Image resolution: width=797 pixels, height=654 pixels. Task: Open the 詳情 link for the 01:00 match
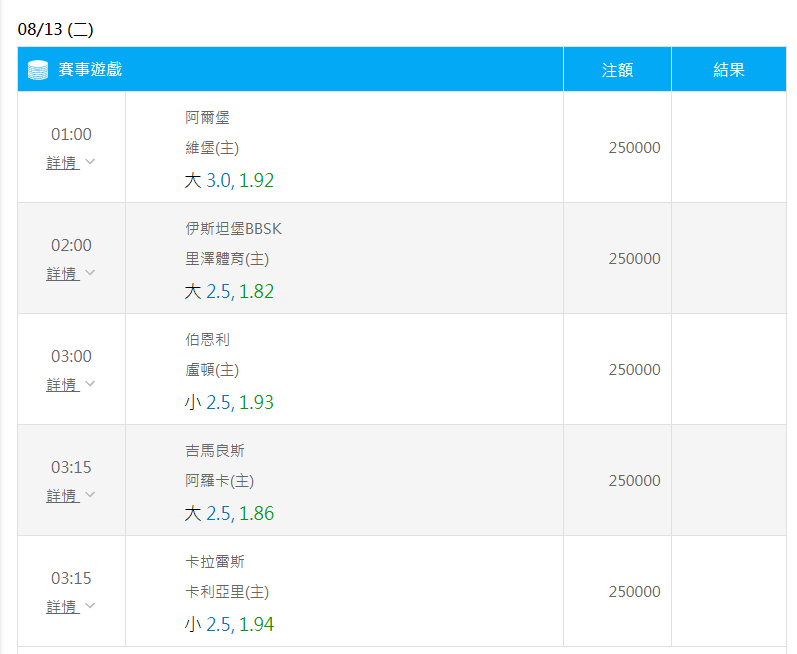tap(63, 163)
